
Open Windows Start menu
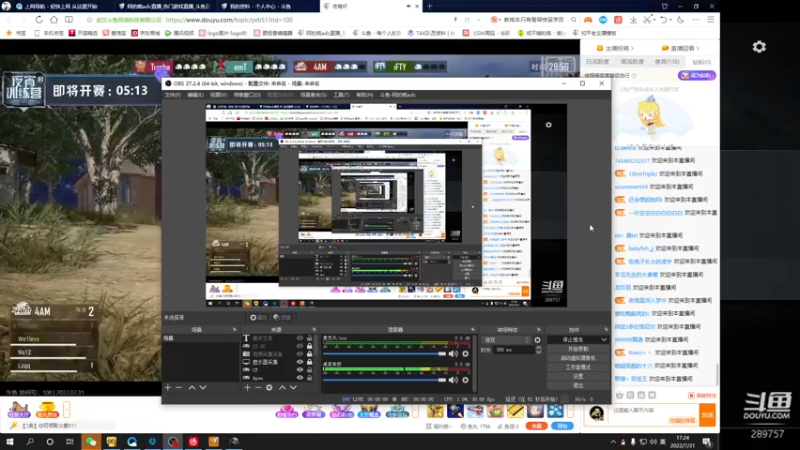(x=10, y=441)
